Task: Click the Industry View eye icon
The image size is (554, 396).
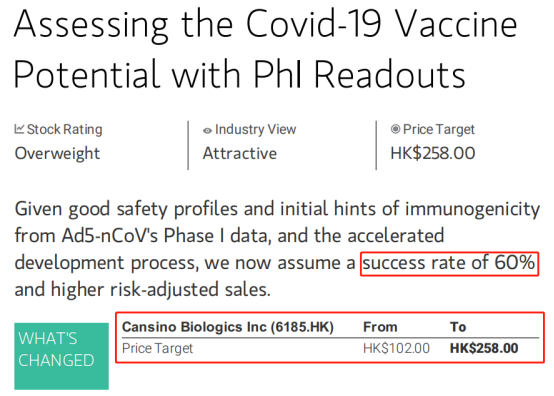Action: [x=207, y=131]
